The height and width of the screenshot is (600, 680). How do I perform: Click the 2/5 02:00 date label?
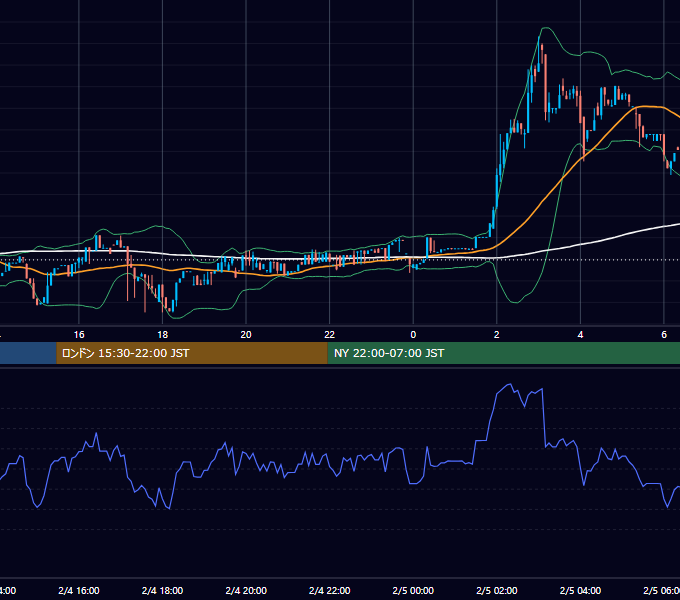(x=497, y=590)
